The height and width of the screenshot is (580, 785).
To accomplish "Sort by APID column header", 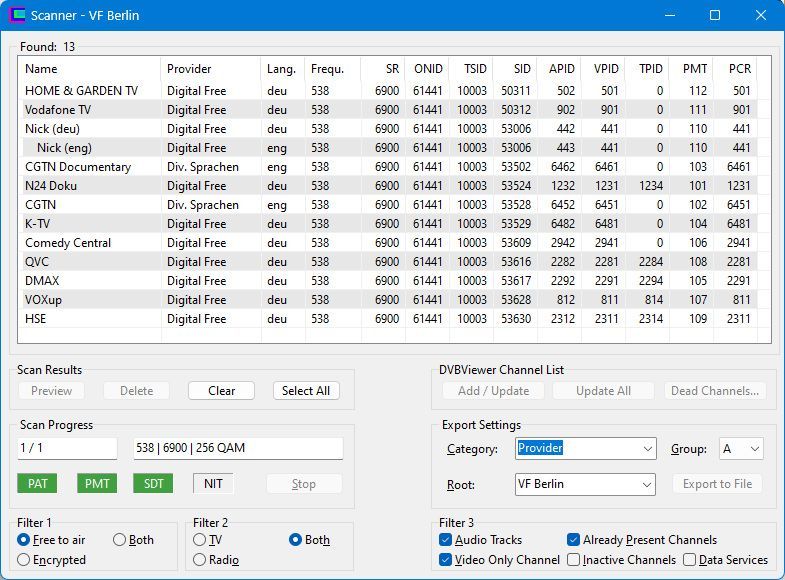I will click(x=559, y=69).
